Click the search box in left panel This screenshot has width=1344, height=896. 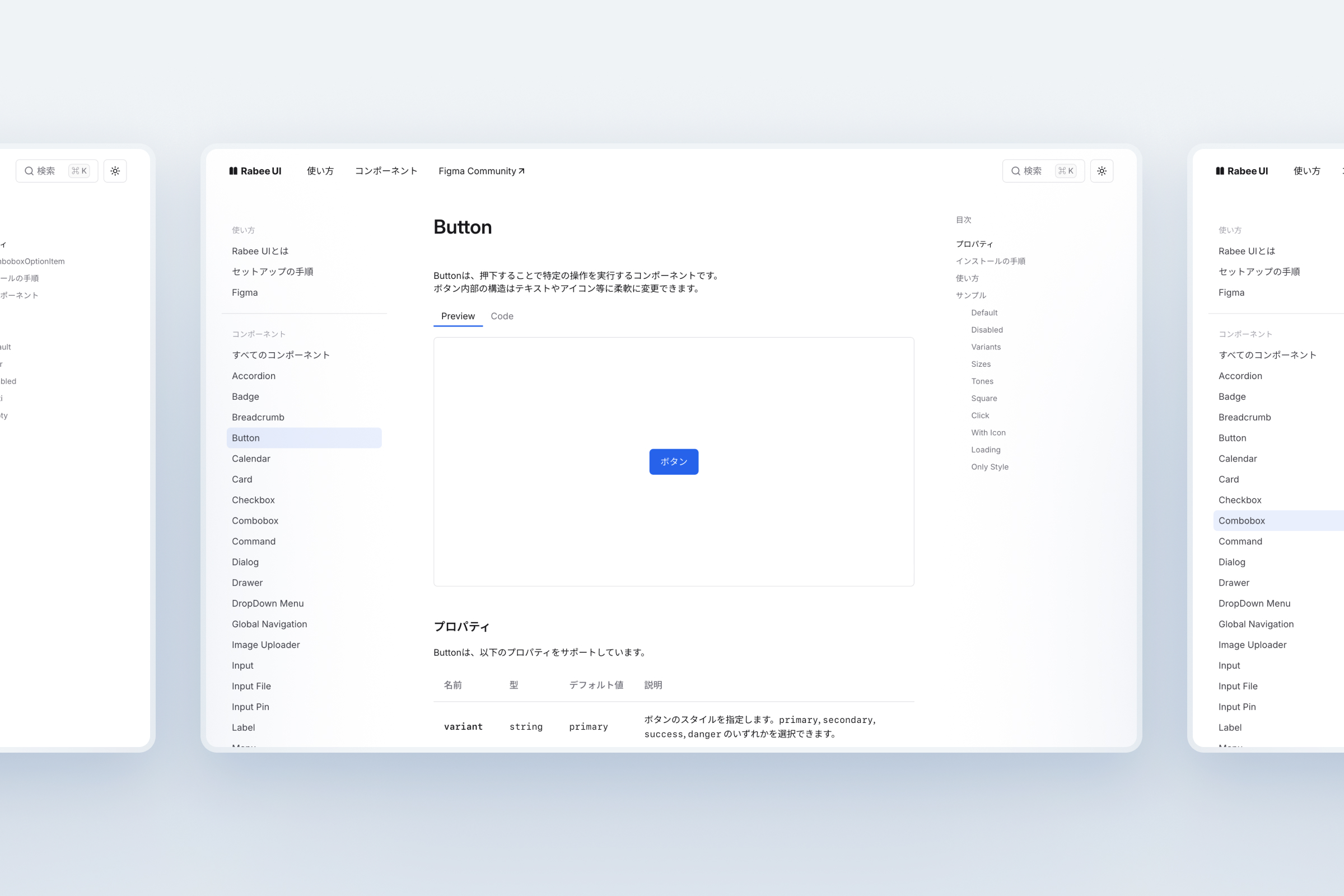click(x=56, y=171)
